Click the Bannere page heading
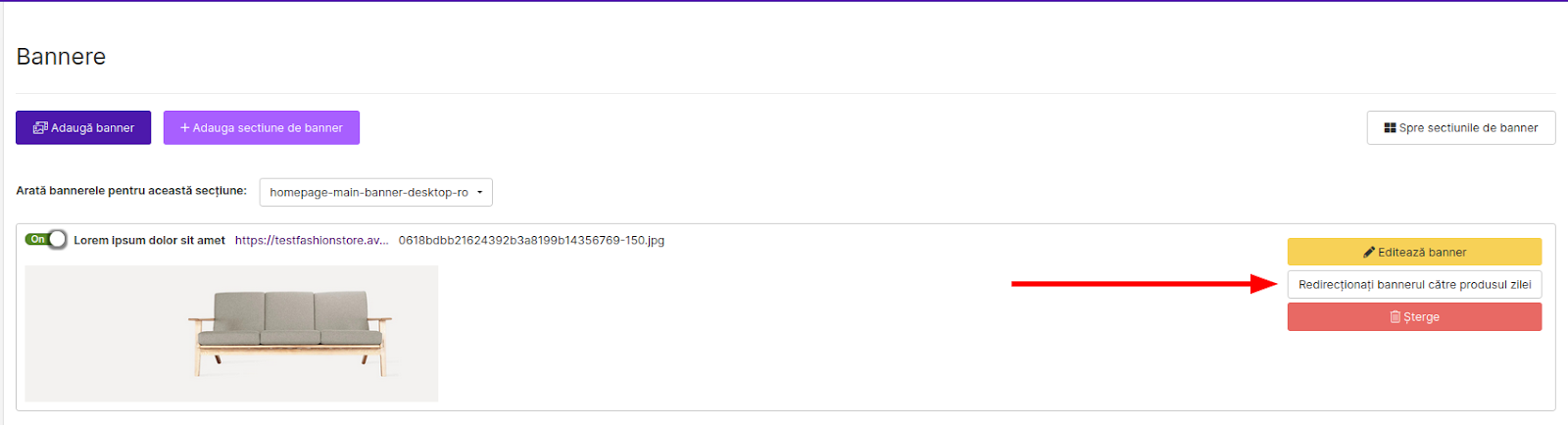 tap(61, 57)
